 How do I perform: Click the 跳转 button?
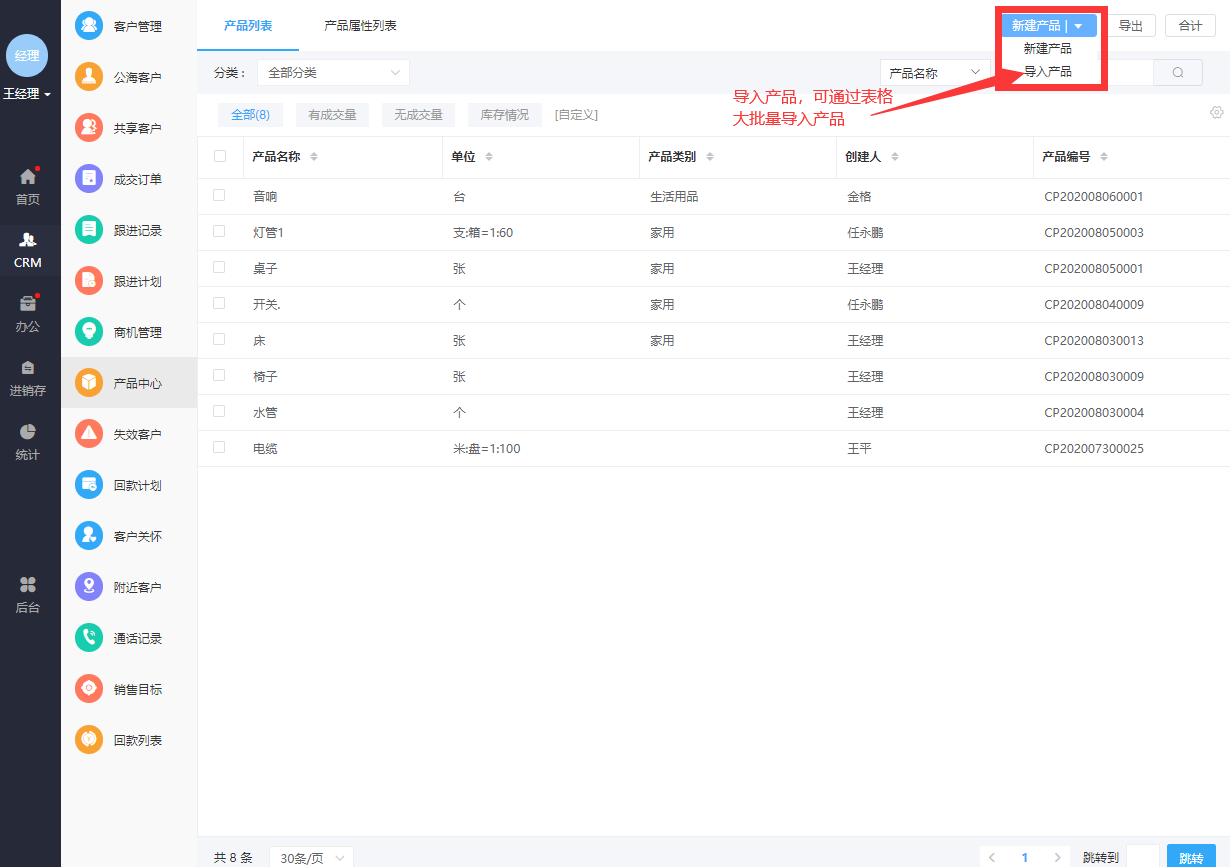1191,858
